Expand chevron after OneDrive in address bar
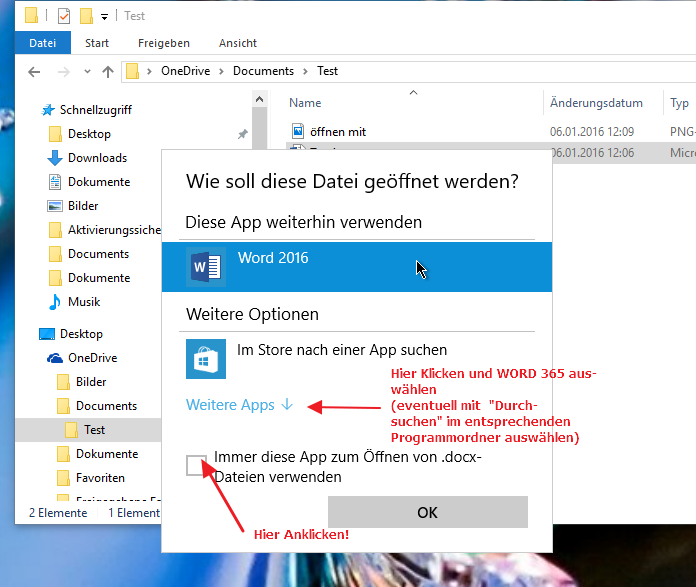The width and height of the screenshot is (696, 587). point(221,71)
